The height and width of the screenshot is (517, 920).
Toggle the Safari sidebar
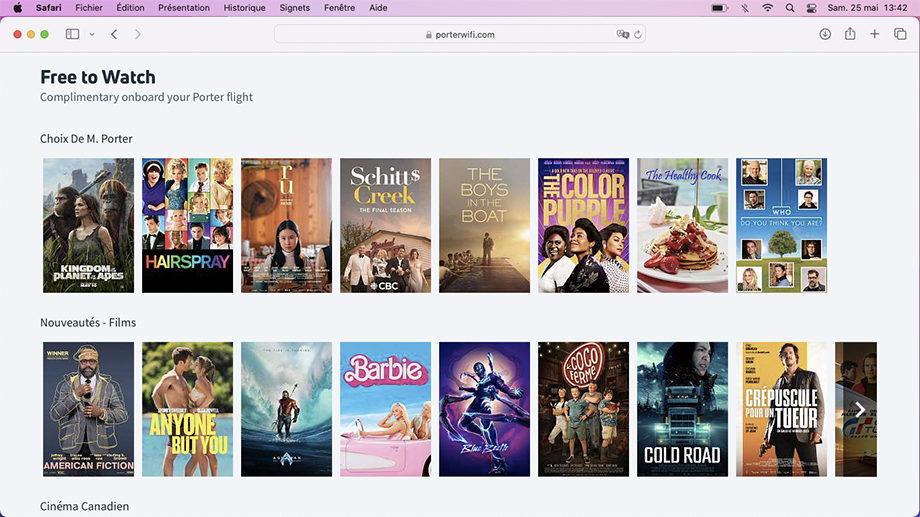coord(72,34)
